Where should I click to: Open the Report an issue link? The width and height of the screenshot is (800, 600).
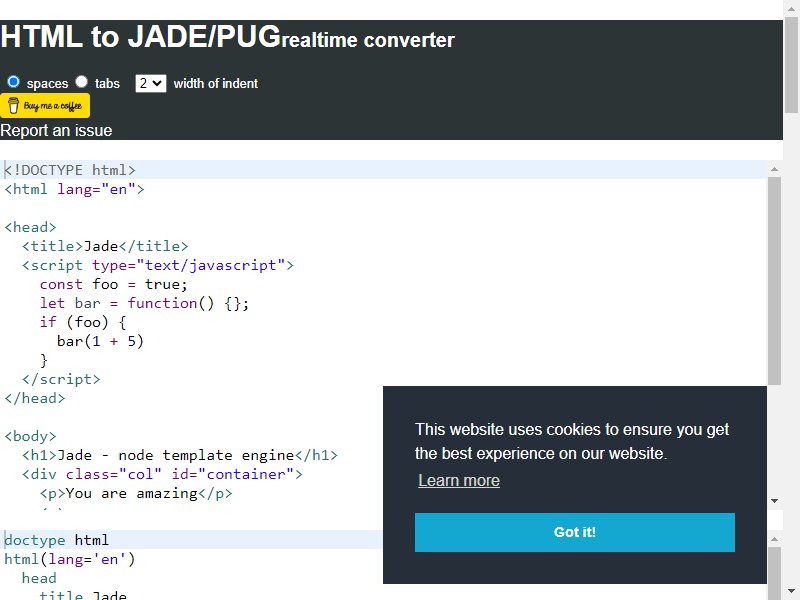click(x=56, y=131)
